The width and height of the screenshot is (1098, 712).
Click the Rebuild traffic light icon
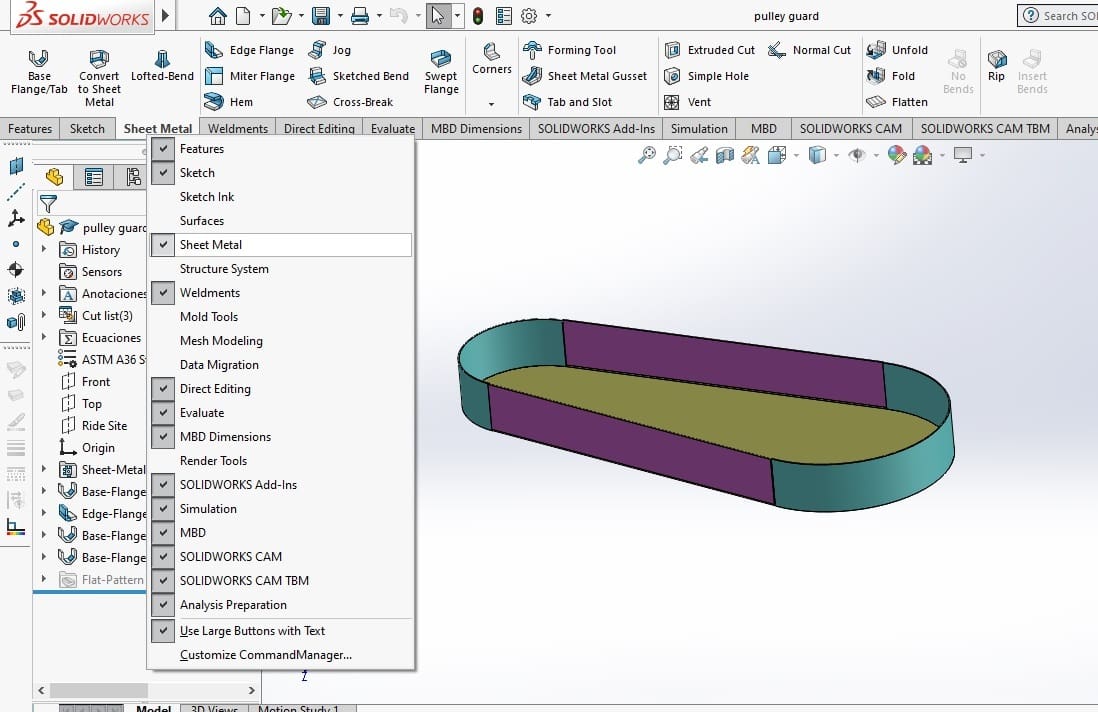coord(478,15)
